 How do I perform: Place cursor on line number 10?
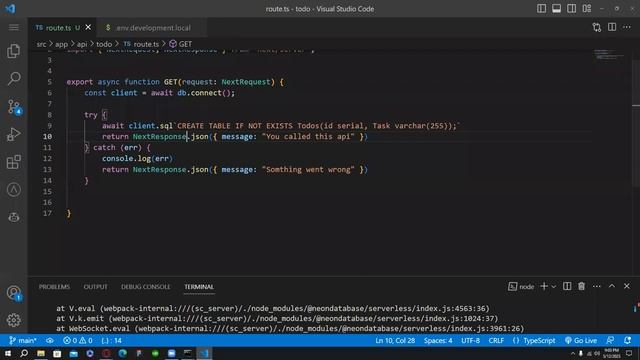(47, 136)
